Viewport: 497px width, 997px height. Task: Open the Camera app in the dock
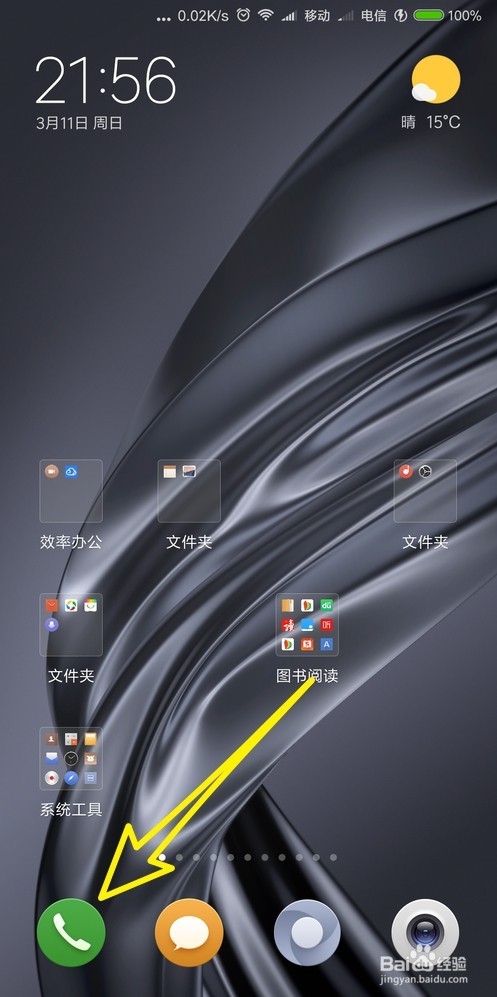(425, 932)
